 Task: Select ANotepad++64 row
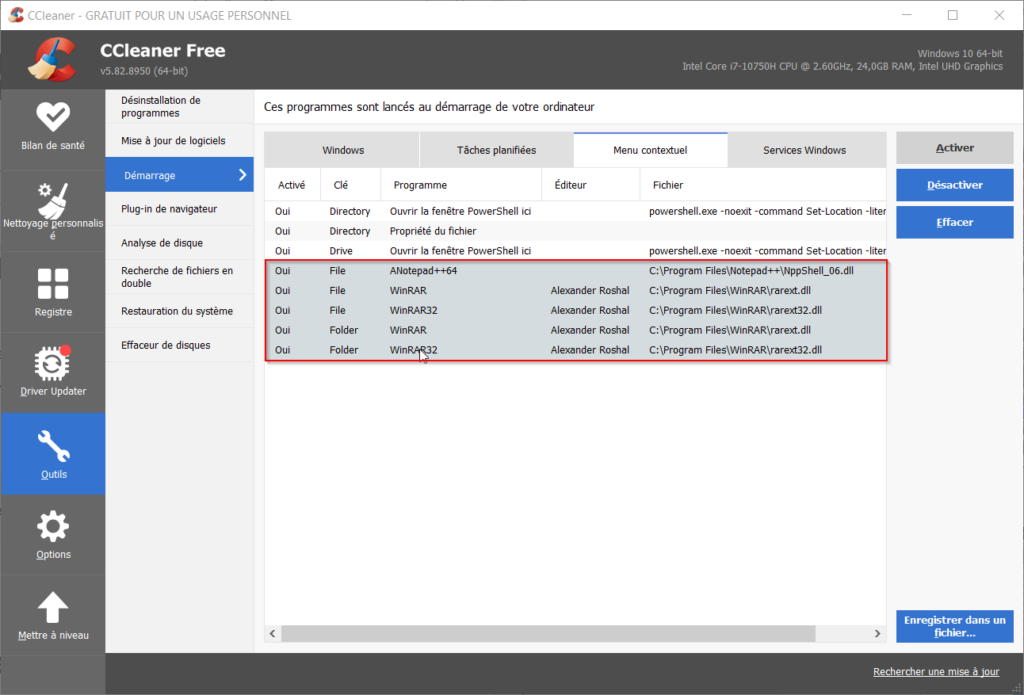click(575, 270)
